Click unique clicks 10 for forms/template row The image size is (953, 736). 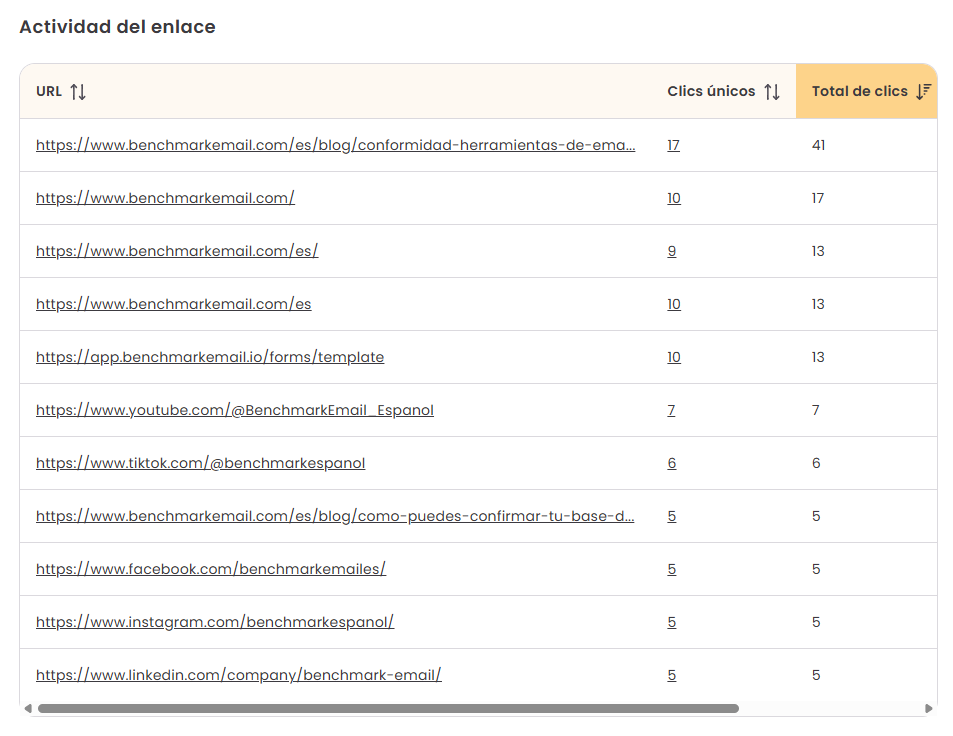click(674, 357)
